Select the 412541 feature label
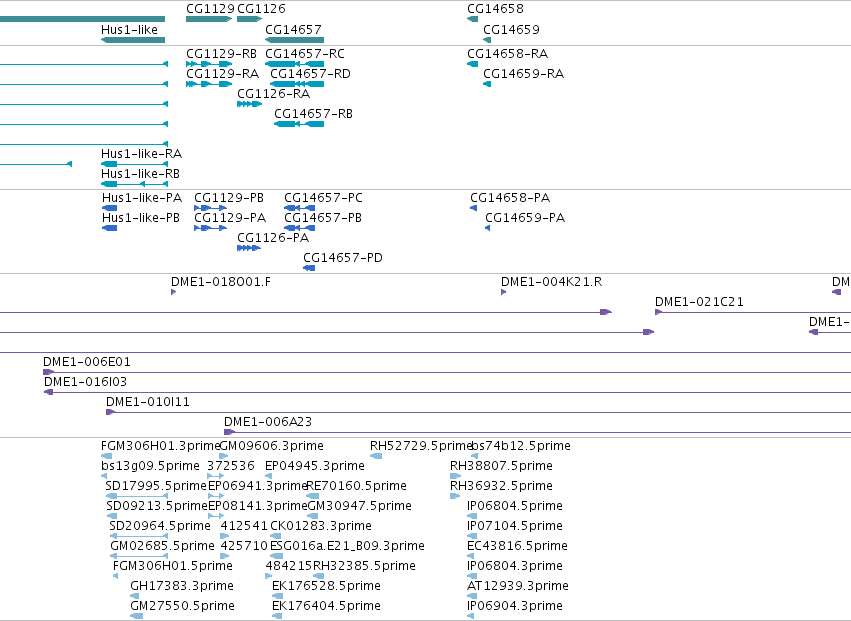The height and width of the screenshot is (621, 851). pyautogui.click(x=244, y=527)
